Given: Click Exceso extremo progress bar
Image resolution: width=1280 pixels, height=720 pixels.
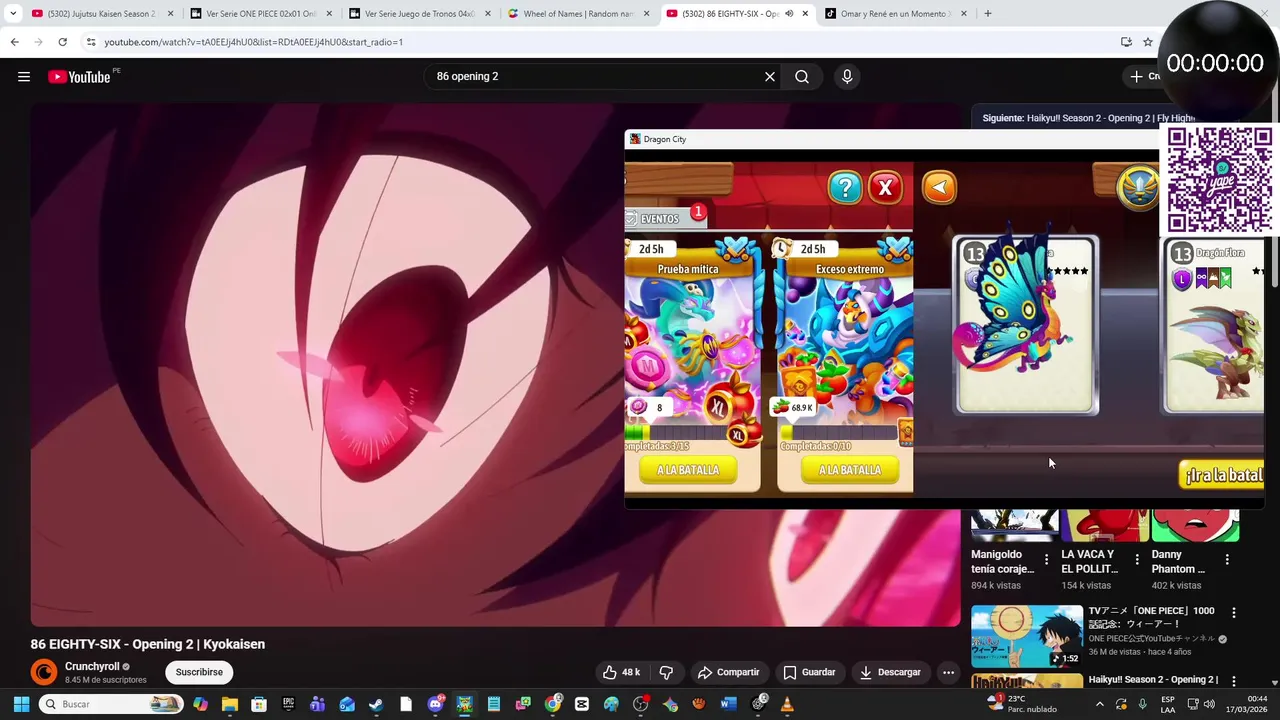Looking at the screenshot, I should pyautogui.click(x=840, y=433).
